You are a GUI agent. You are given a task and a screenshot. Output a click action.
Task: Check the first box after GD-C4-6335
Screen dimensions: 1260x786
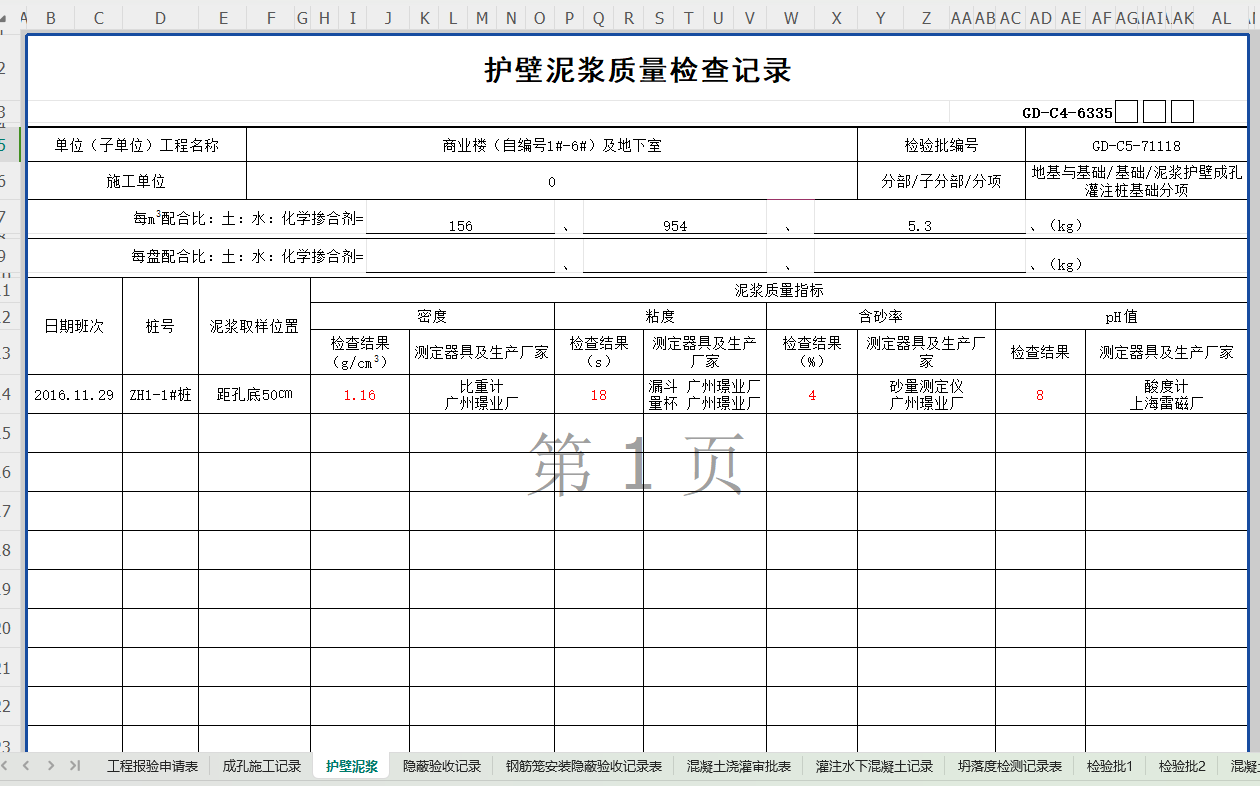(x=1126, y=112)
